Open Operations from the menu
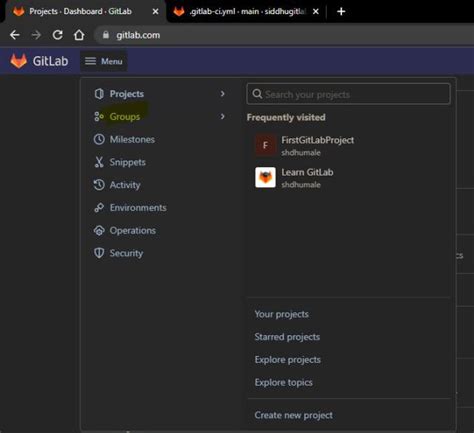The image size is (474, 433). coord(133,230)
